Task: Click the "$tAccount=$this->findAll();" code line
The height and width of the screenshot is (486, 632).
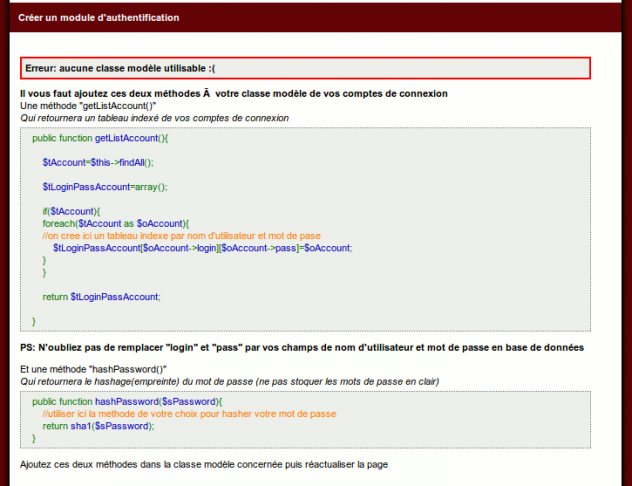Action: click(98, 162)
